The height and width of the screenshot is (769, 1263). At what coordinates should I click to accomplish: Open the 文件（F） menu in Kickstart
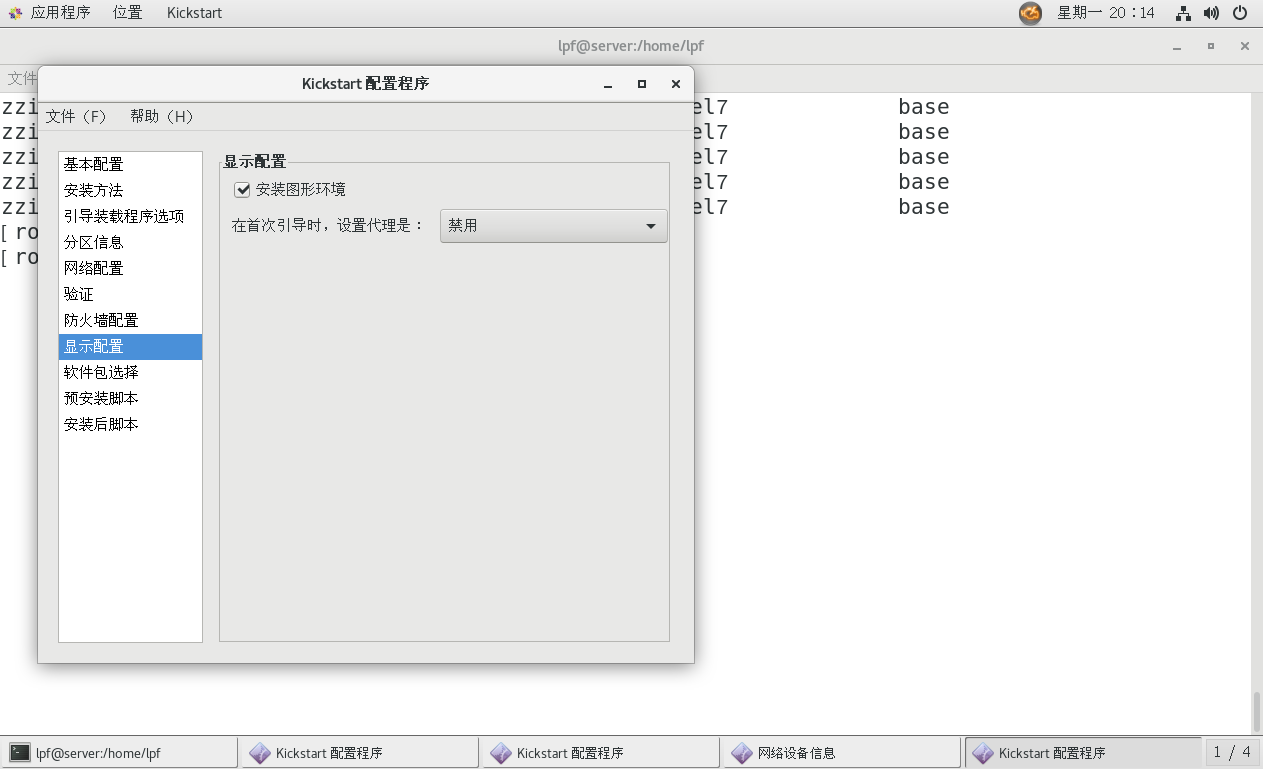(x=76, y=117)
